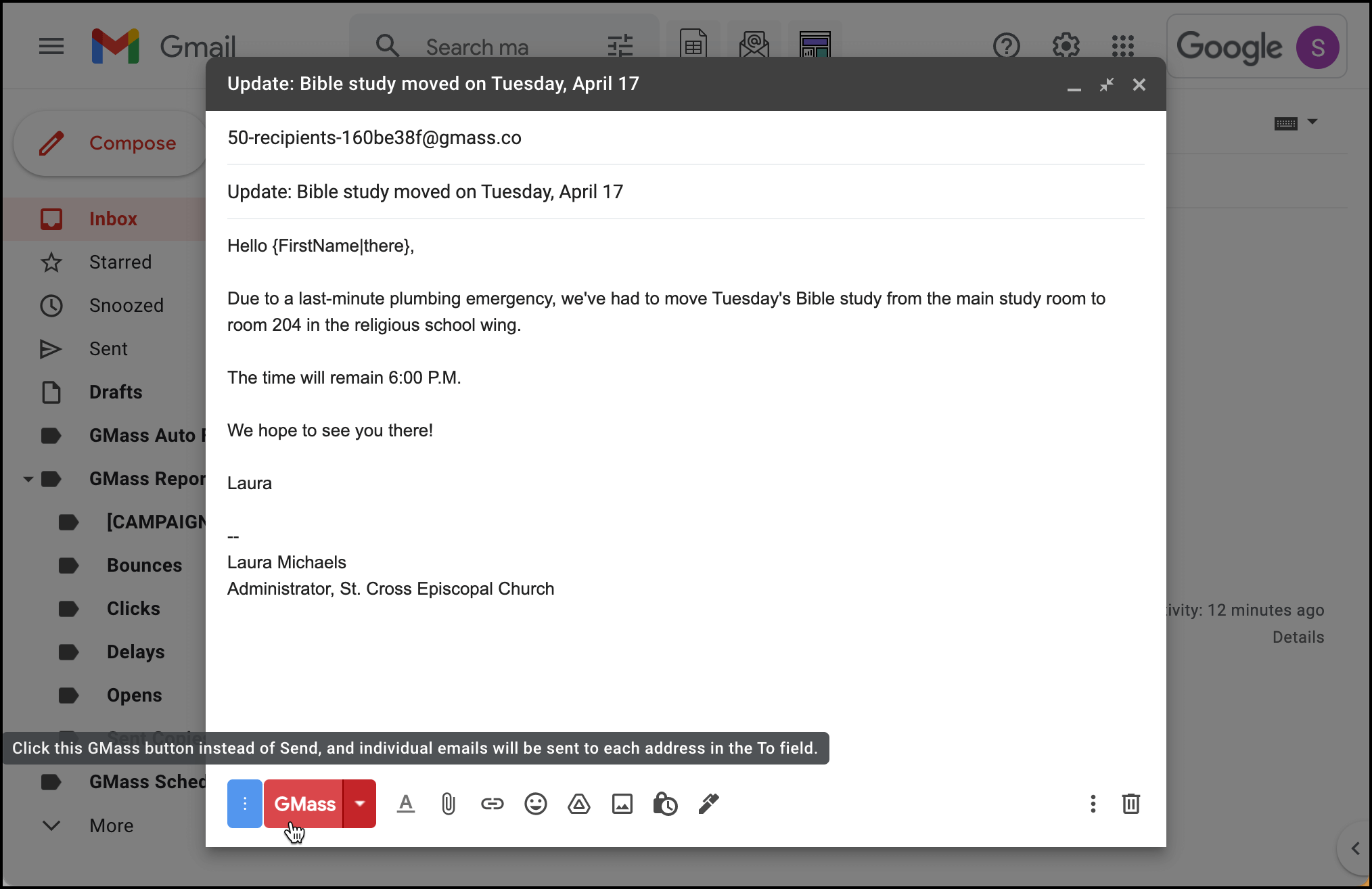Insert signature pen icon
Screen dimensions: 1372x889
coord(708,804)
